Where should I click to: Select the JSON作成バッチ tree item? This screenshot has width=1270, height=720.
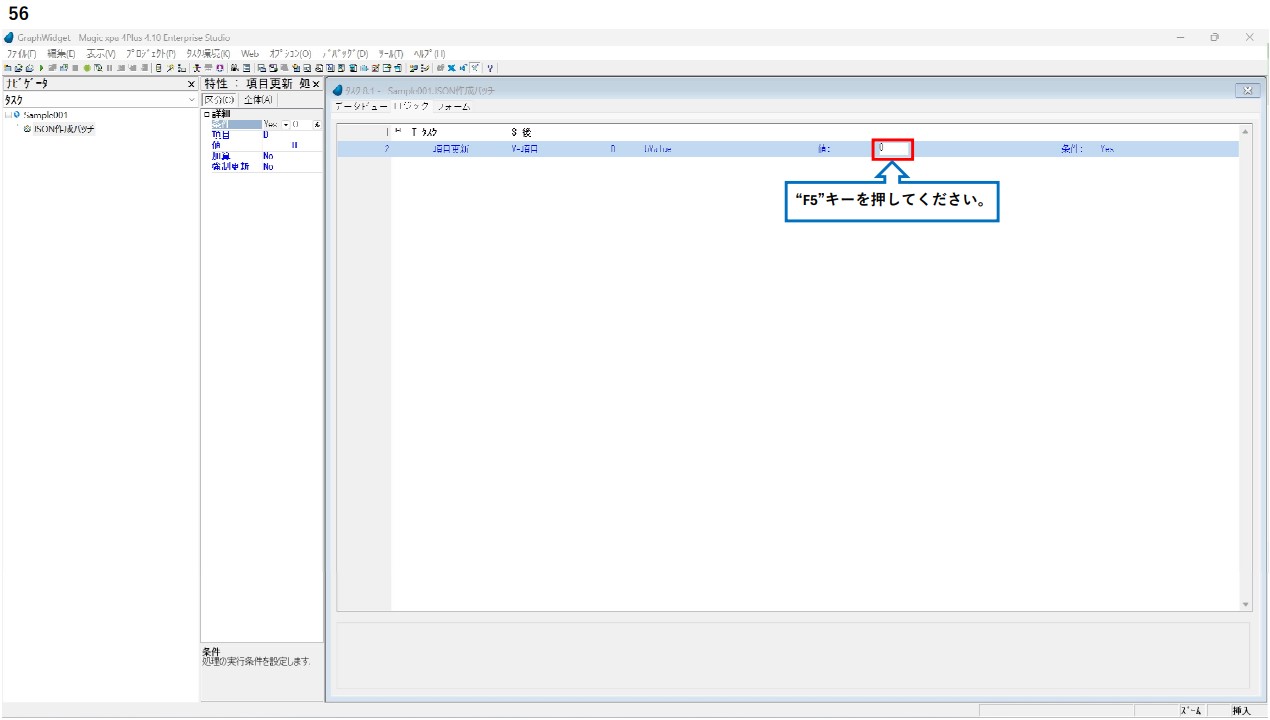pos(65,129)
